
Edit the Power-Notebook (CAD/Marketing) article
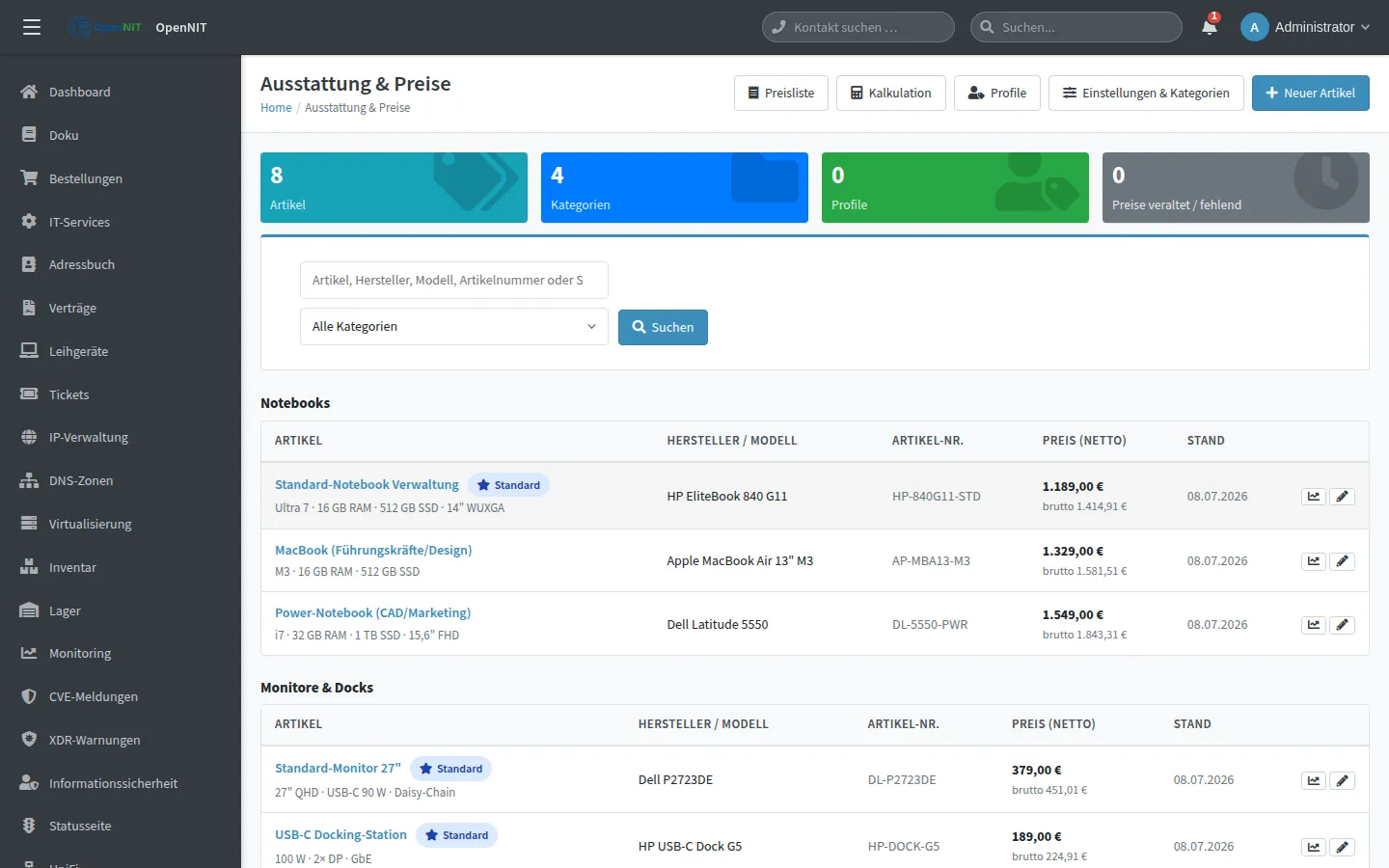(x=1343, y=625)
